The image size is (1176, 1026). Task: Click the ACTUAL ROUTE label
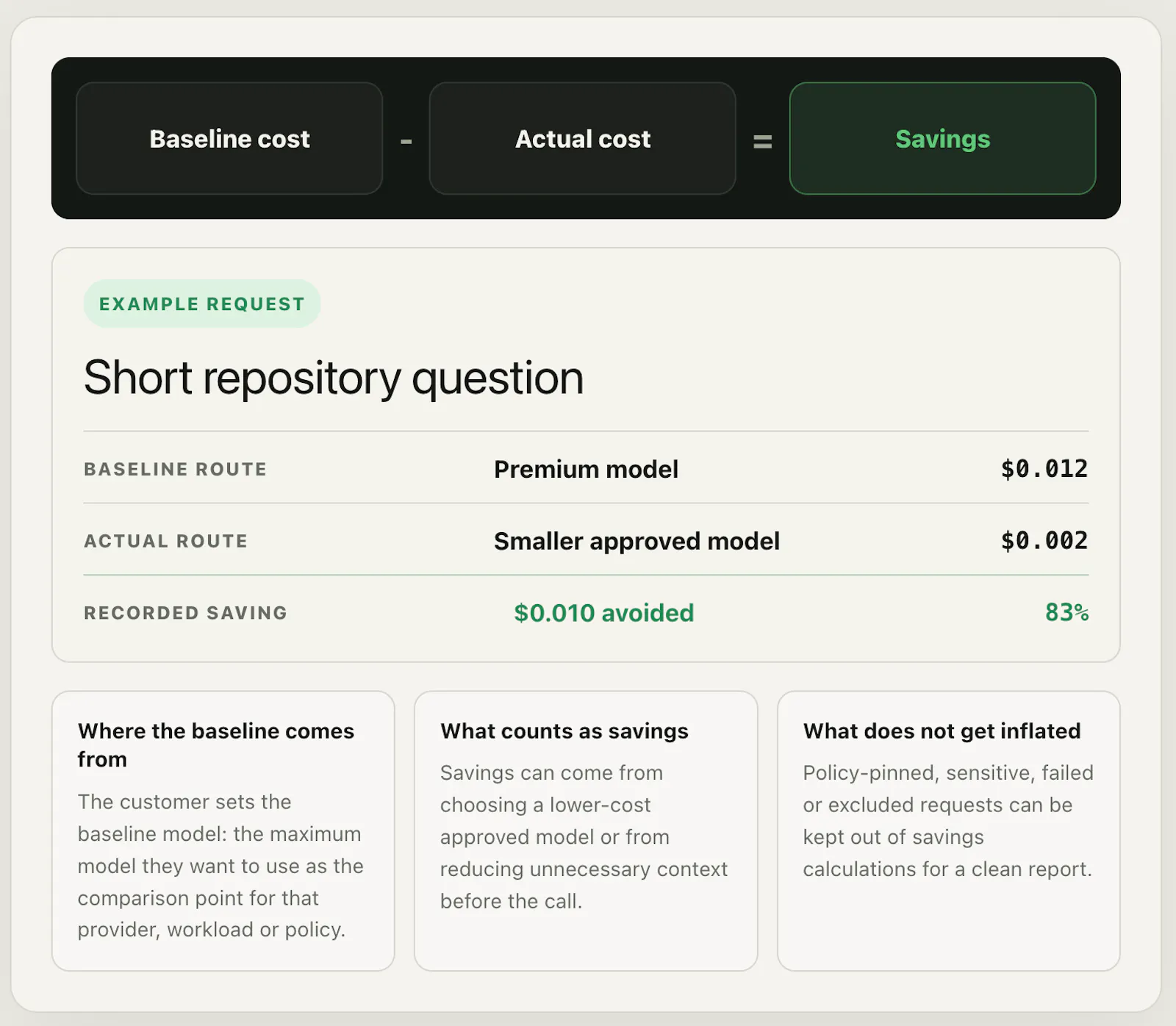pyautogui.click(x=165, y=541)
